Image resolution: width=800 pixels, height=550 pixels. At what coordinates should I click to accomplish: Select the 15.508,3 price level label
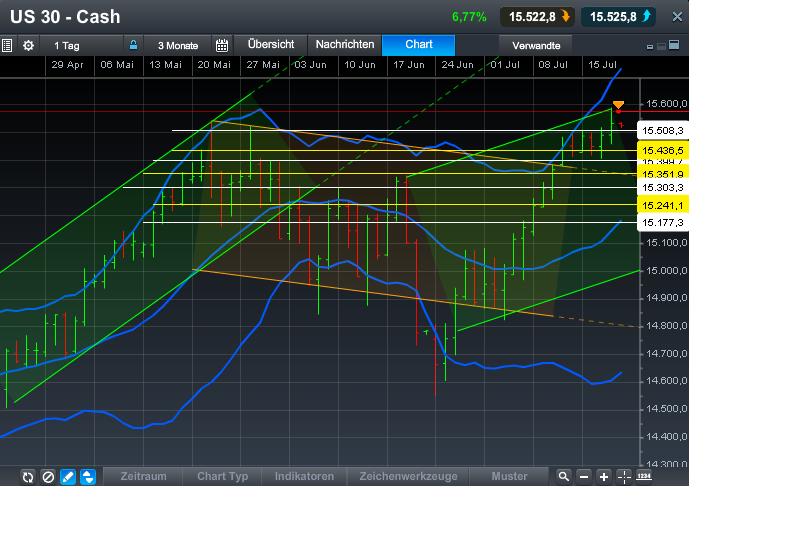pos(663,131)
